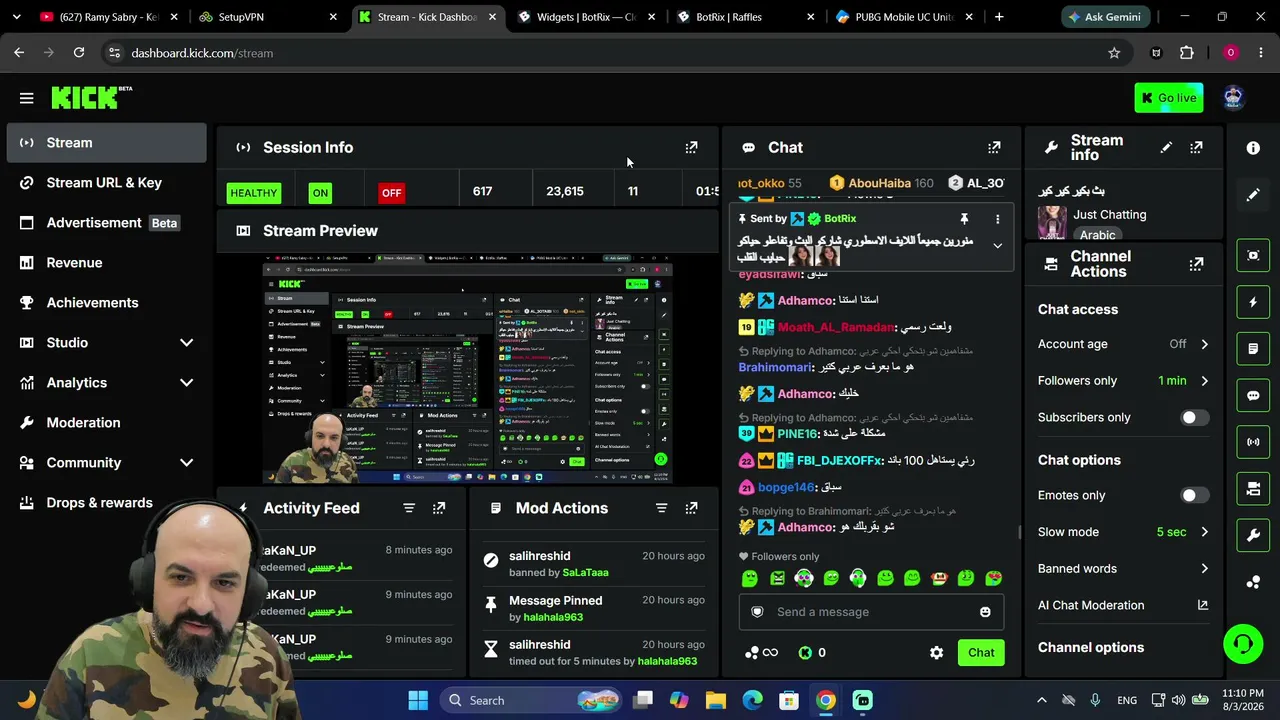Open Followers only duration chevron
The image size is (1280, 720).
tap(1204, 381)
